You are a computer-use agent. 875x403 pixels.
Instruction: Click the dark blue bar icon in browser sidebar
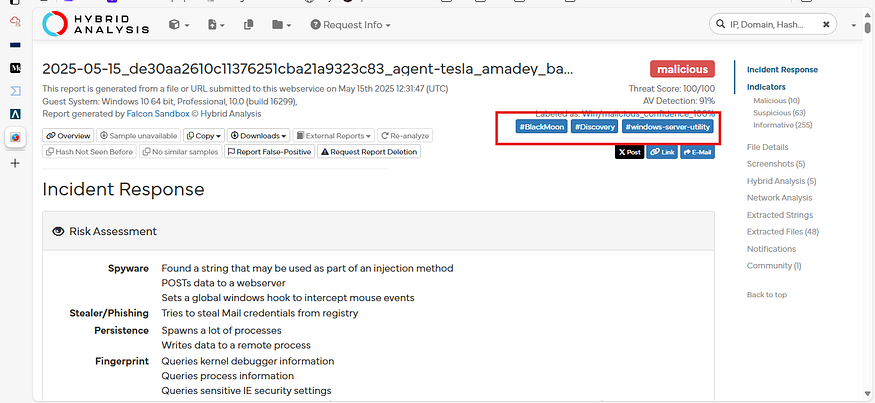tap(16, 45)
